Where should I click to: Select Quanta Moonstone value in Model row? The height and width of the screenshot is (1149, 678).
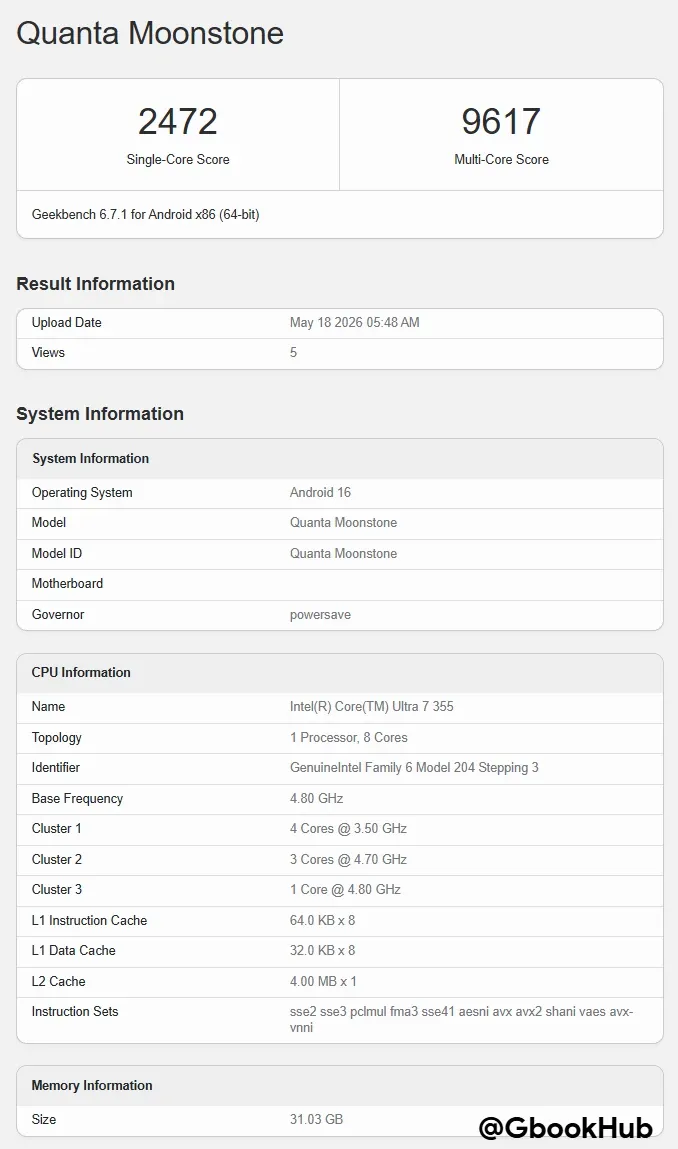[343, 522]
